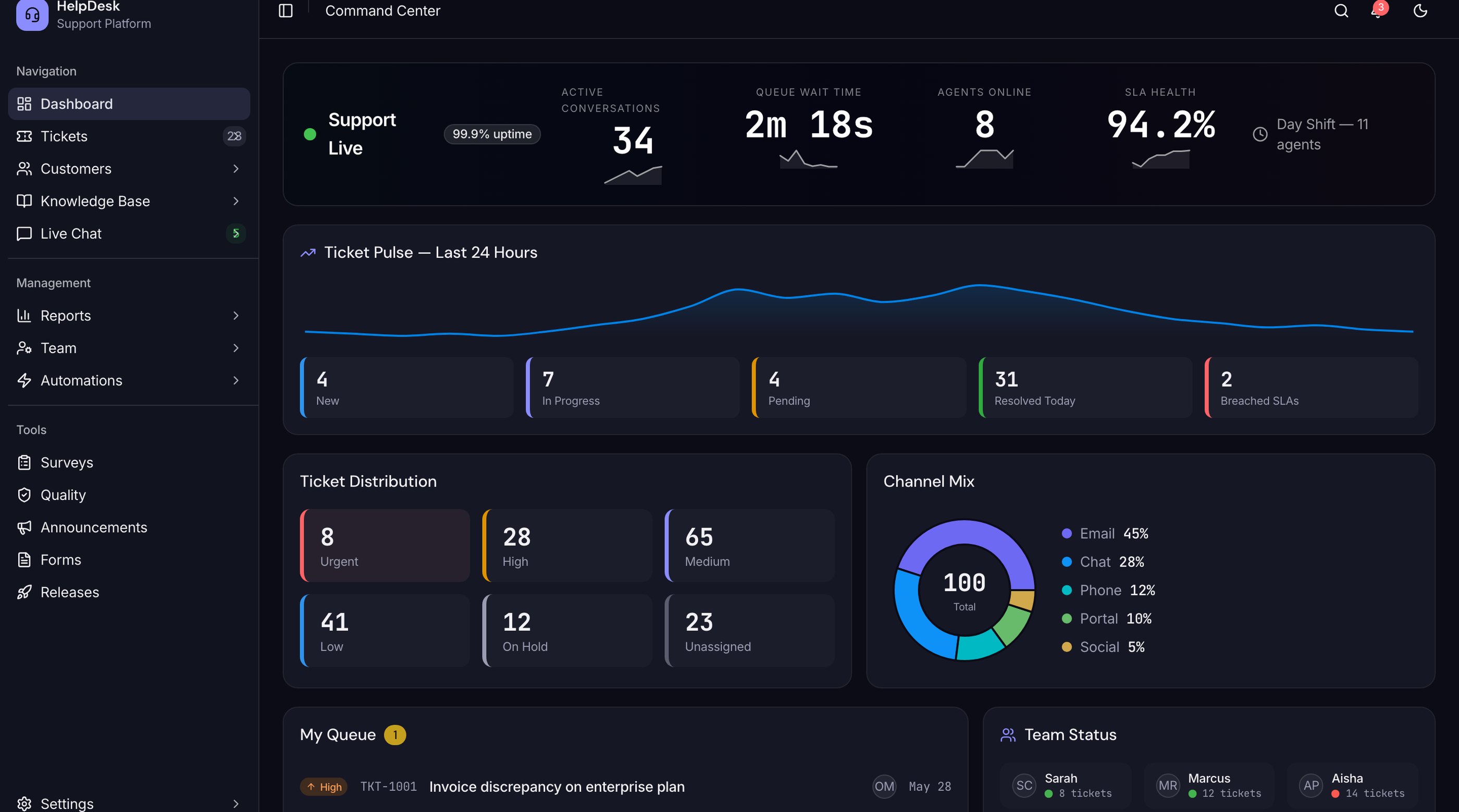This screenshot has width=1459, height=812.
Task: Click the Live Chat bubble icon
Action: pos(24,233)
